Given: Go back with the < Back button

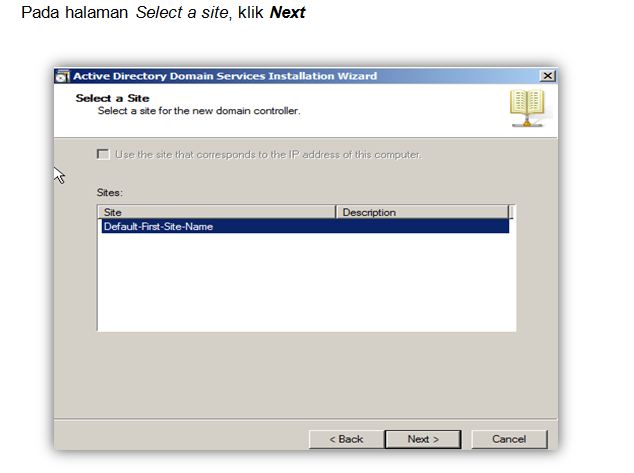Looking at the screenshot, I should 347,439.
